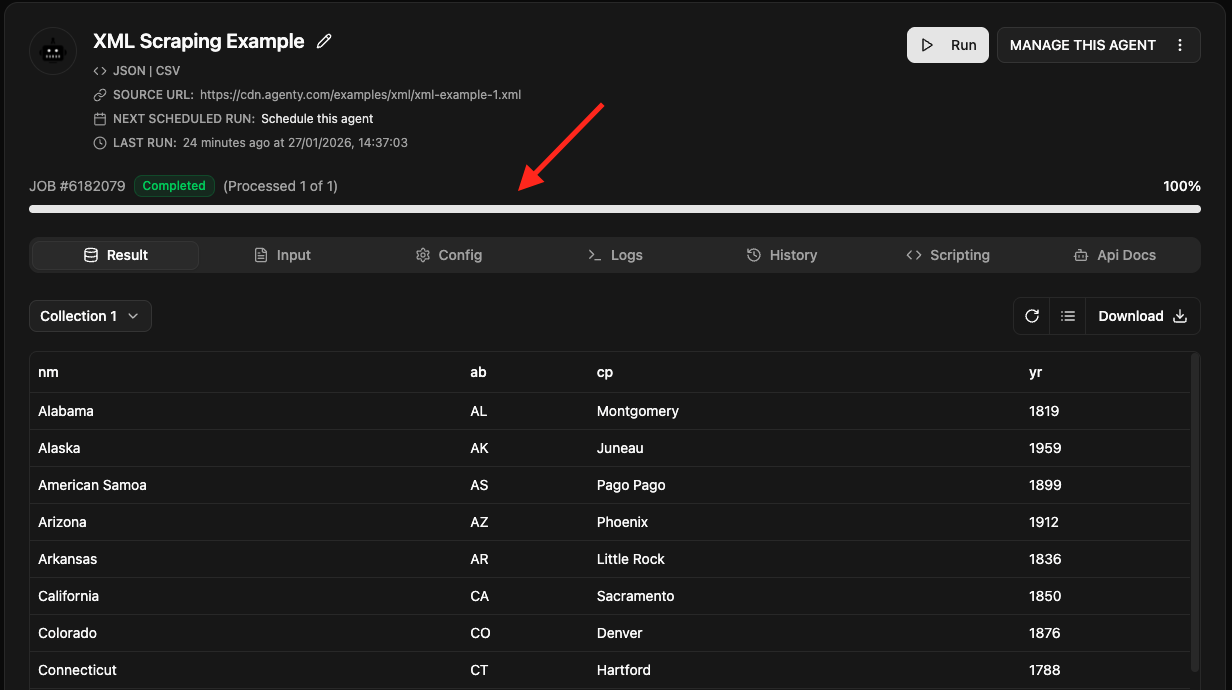1232x690 pixels.
Task: Open the three-dot menu on Manage This Agent
Action: [x=1180, y=45]
